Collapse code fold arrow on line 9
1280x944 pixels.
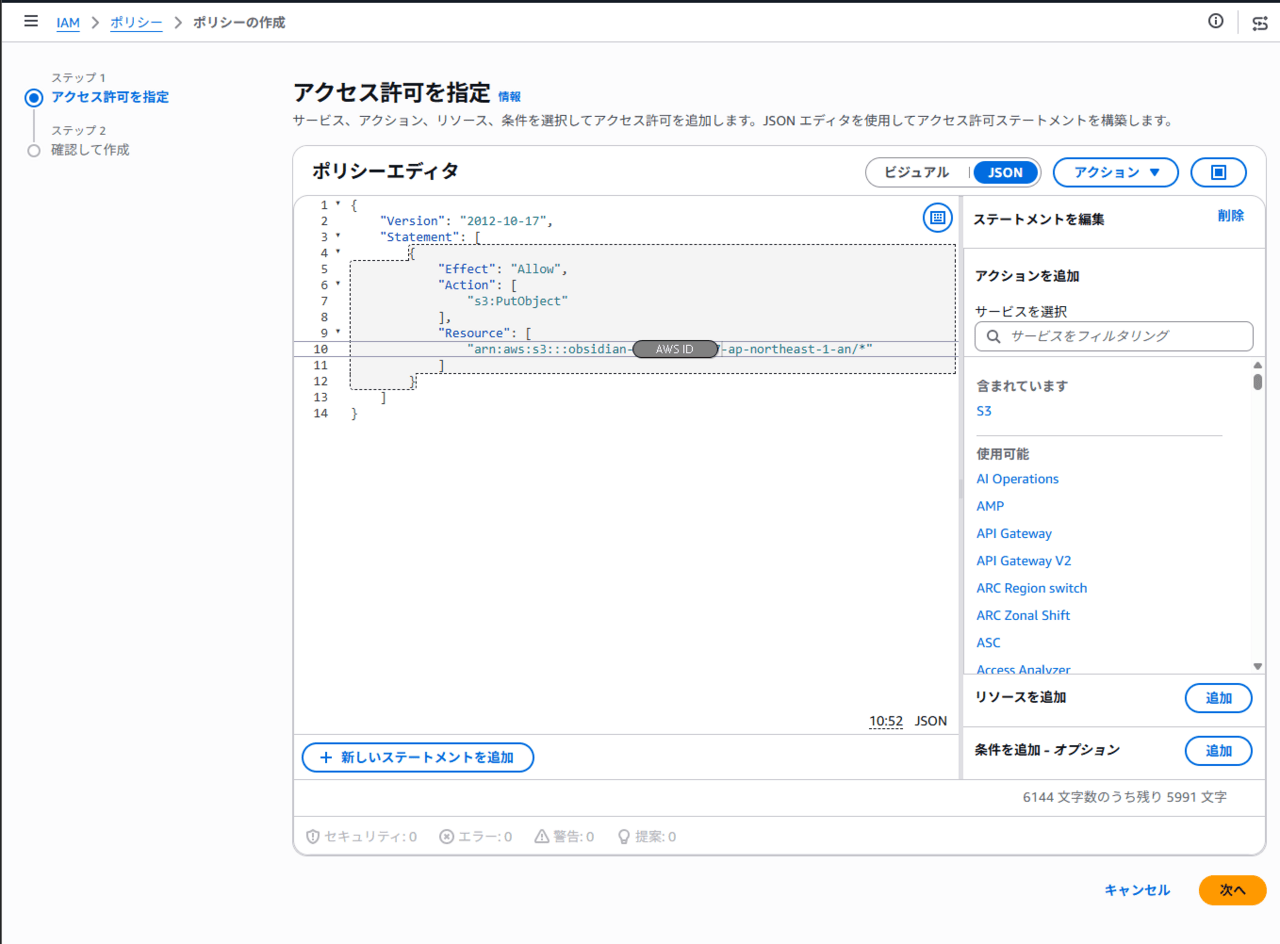[x=338, y=332]
